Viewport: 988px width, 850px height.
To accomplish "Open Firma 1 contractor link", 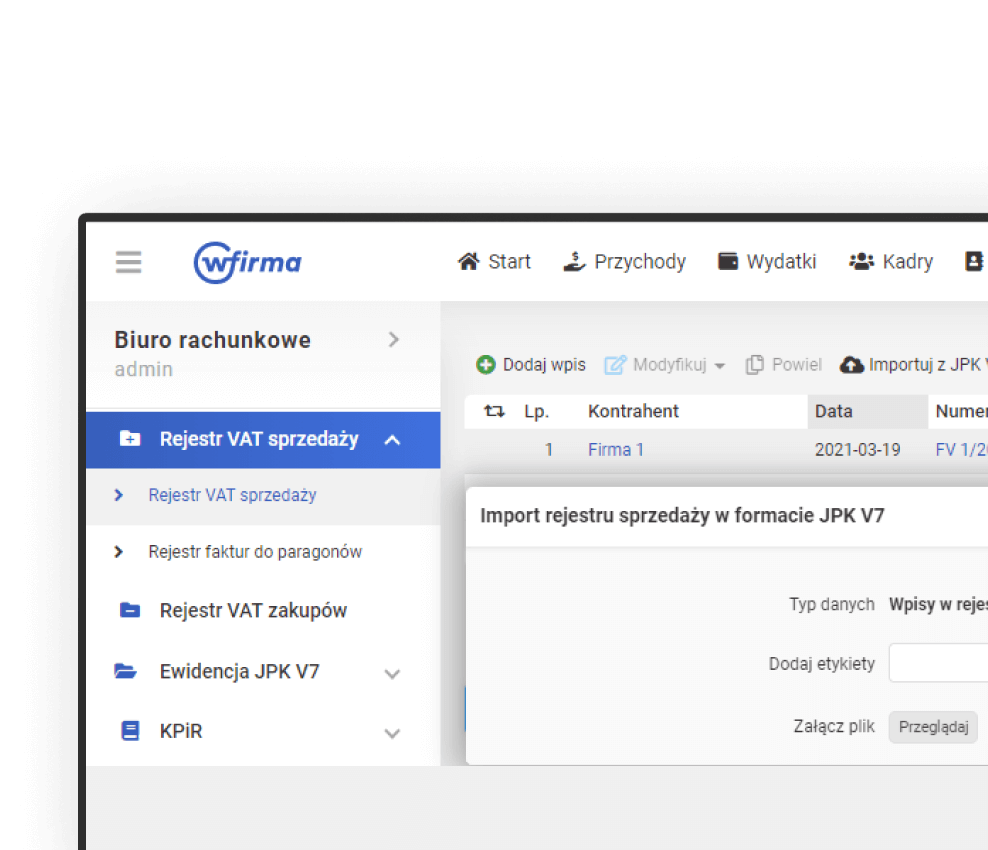I will pos(615,449).
